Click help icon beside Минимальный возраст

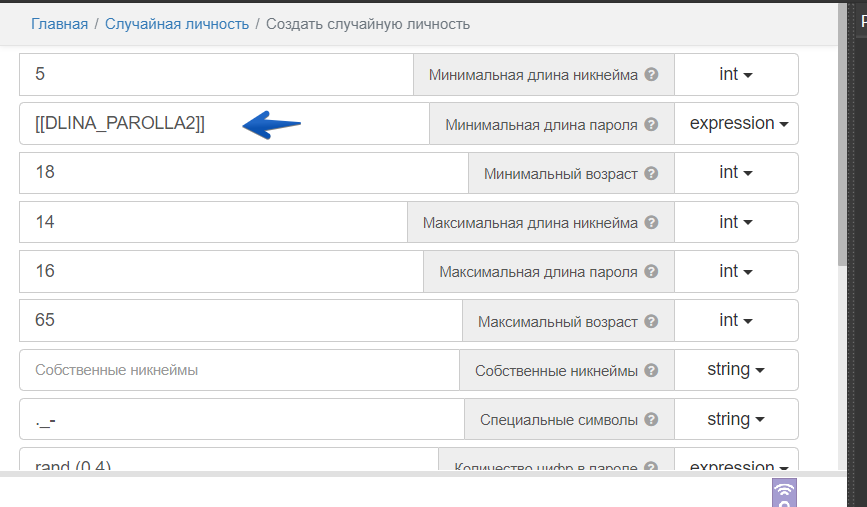[652, 174]
